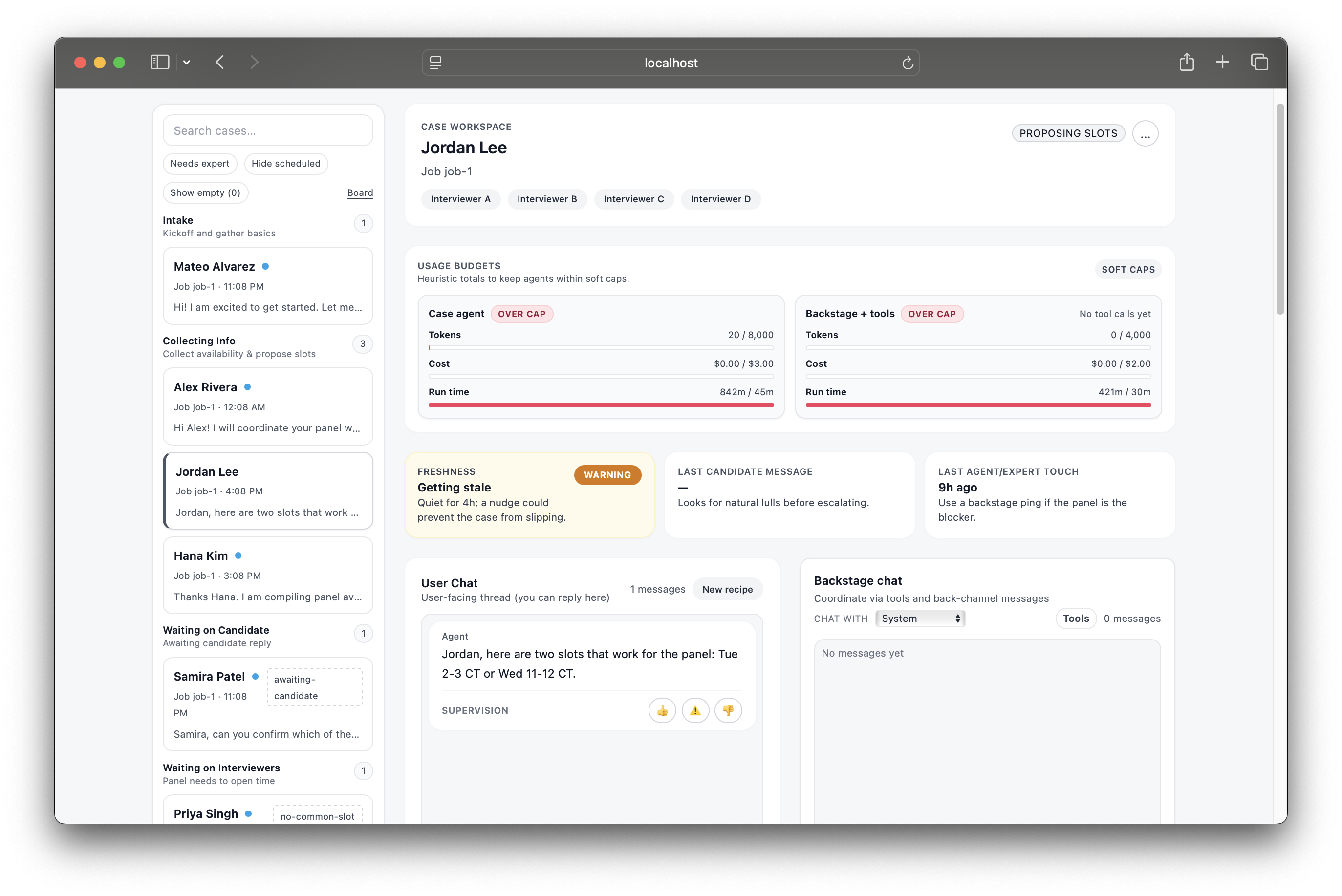This screenshot has width=1342, height=896.
Task: Open a new browser tab
Action: tap(1222, 62)
